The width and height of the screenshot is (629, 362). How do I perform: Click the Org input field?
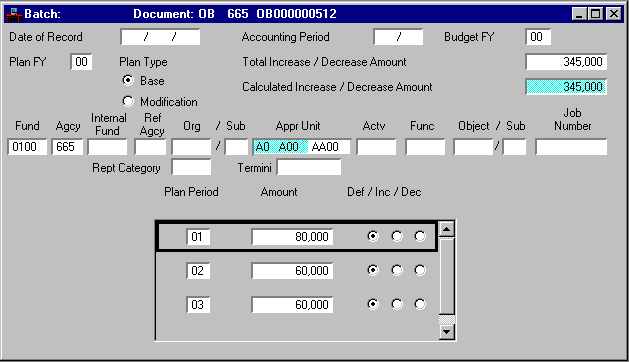point(191,147)
